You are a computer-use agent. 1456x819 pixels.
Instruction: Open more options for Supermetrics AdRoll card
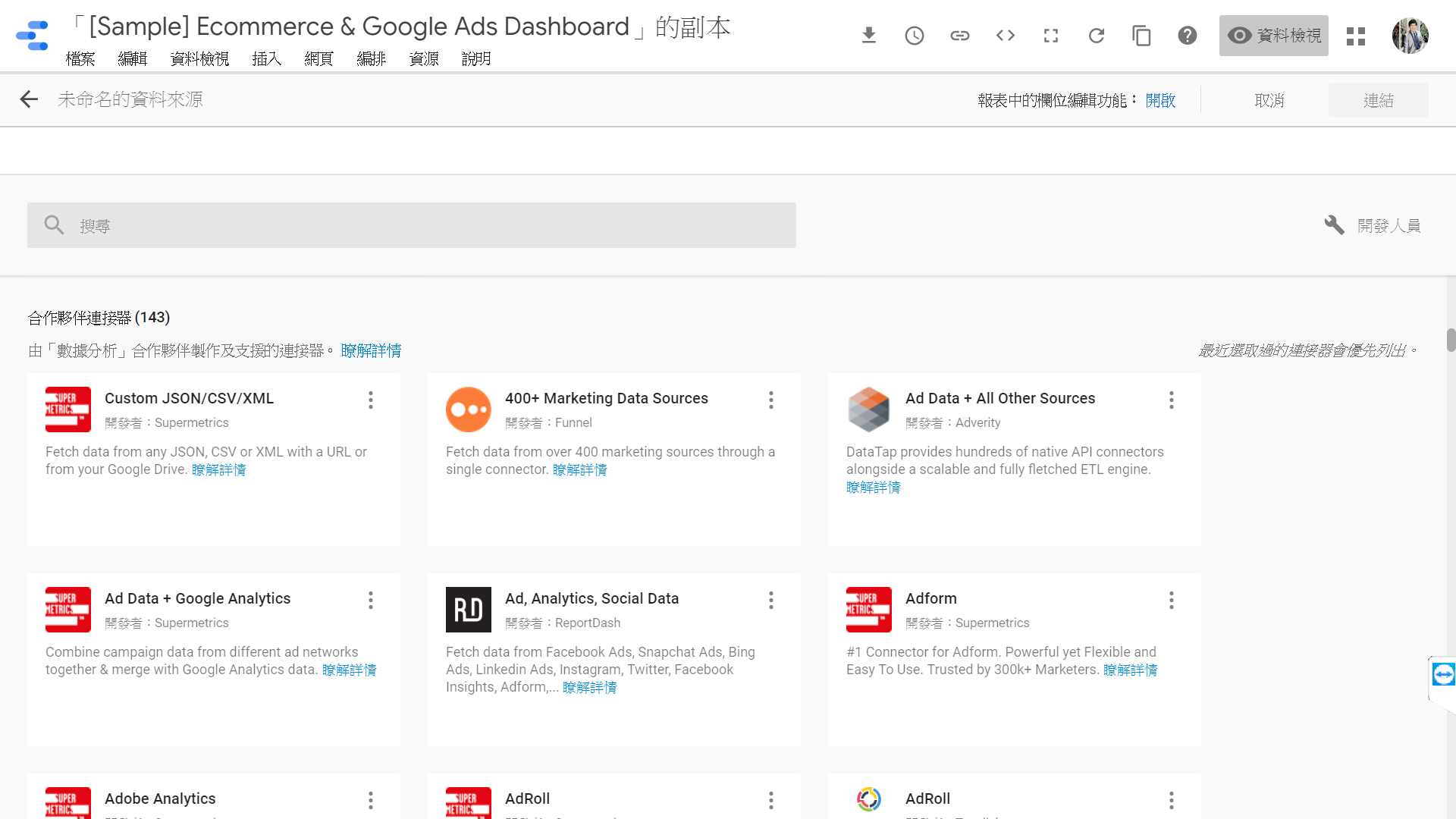(771, 801)
